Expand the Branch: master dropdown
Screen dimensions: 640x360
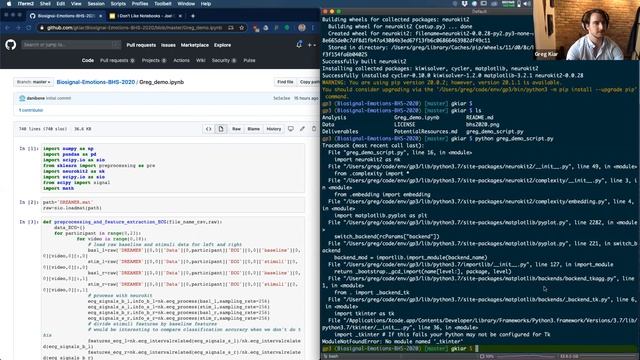pyautogui.click(x=33, y=82)
